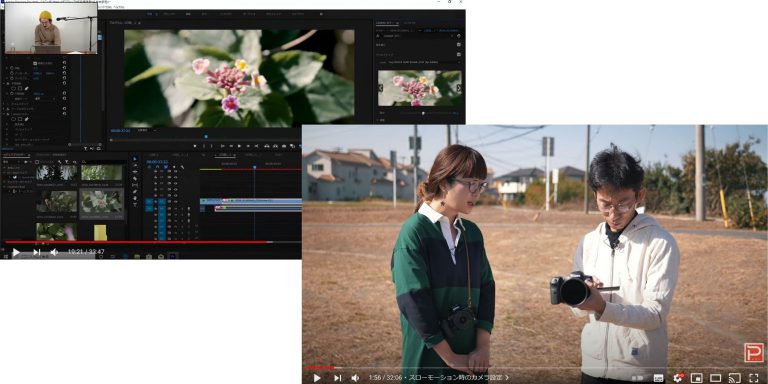Click the yellow color matte thumbnail
768x384 pixels.
click(x=100, y=232)
